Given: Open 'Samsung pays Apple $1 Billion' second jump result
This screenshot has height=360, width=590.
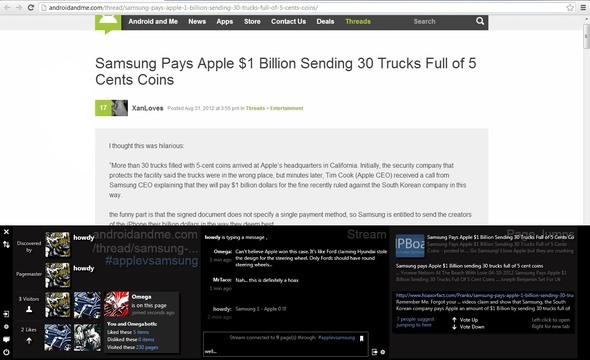Looking at the screenshot, I should [x=469, y=266].
